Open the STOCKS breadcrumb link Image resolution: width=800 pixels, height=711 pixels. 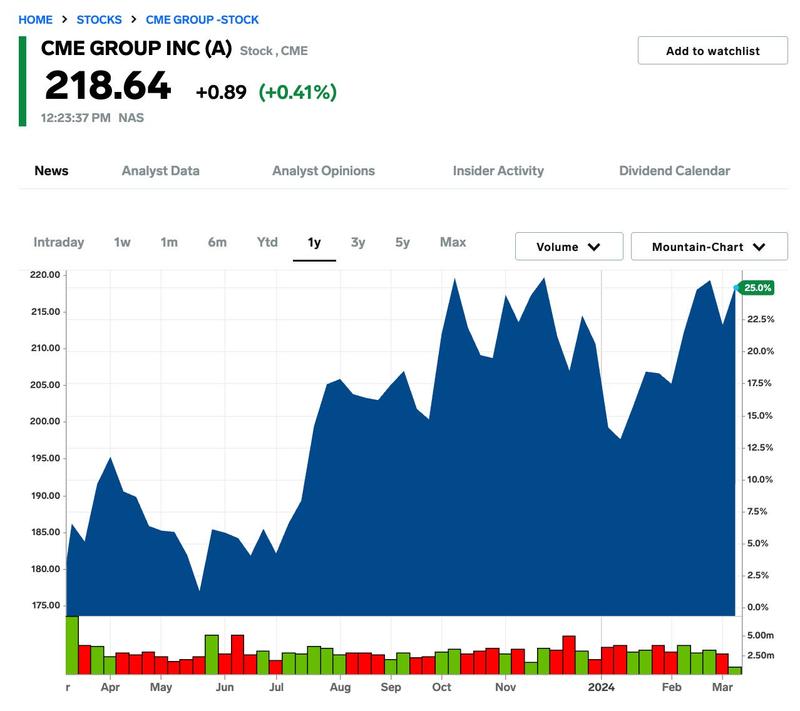click(99, 20)
